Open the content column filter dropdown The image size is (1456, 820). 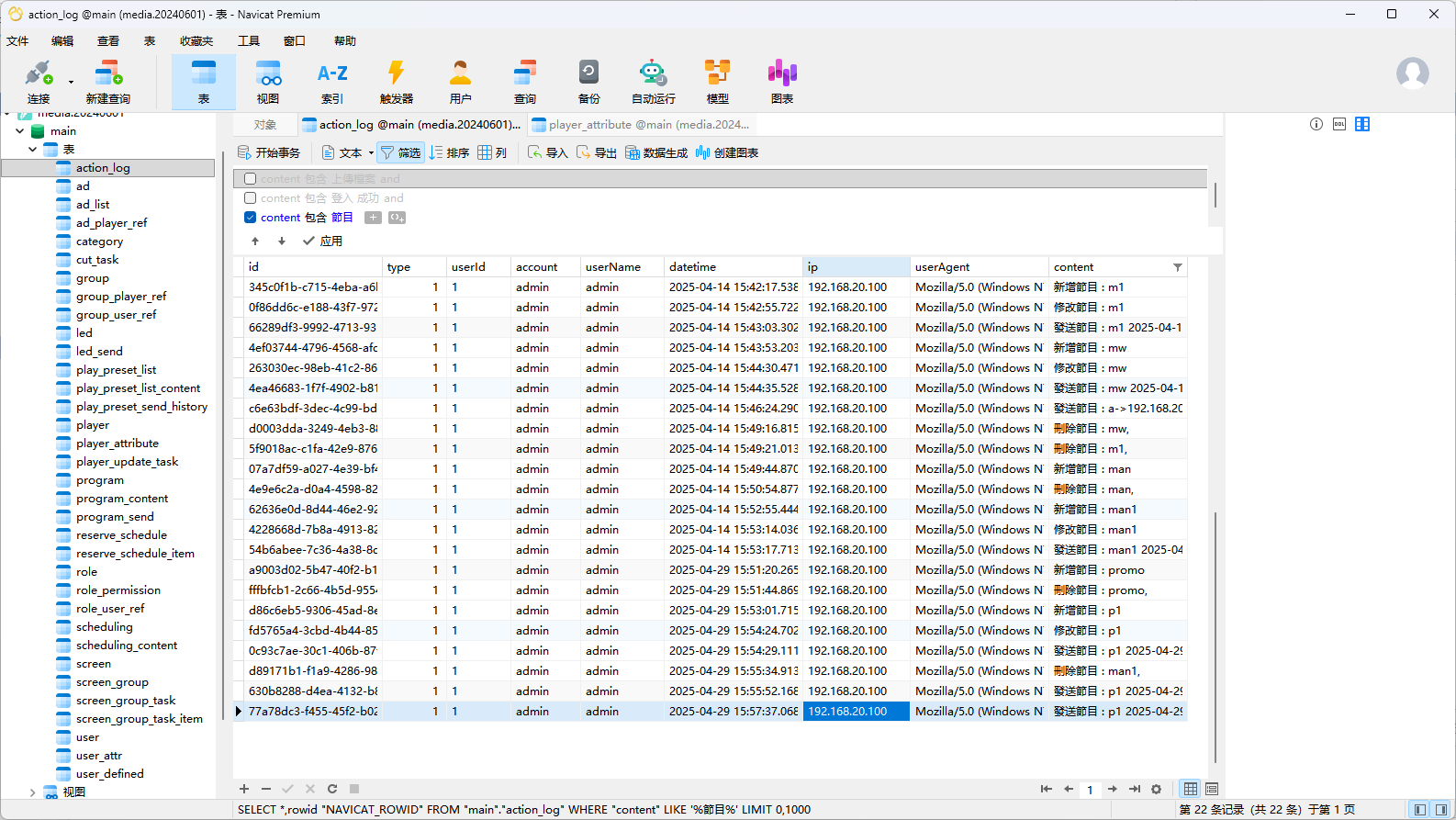point(1178,267)
